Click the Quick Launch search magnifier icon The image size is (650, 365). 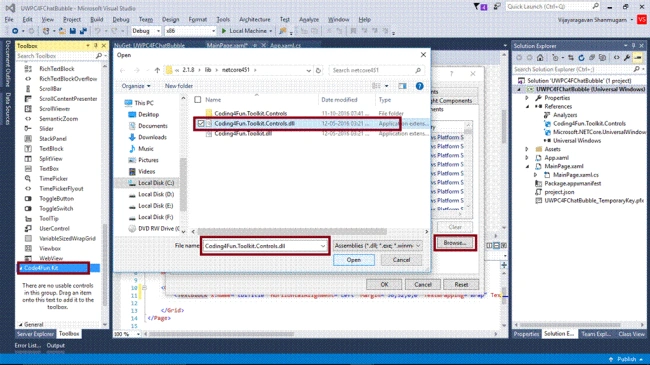595,6
